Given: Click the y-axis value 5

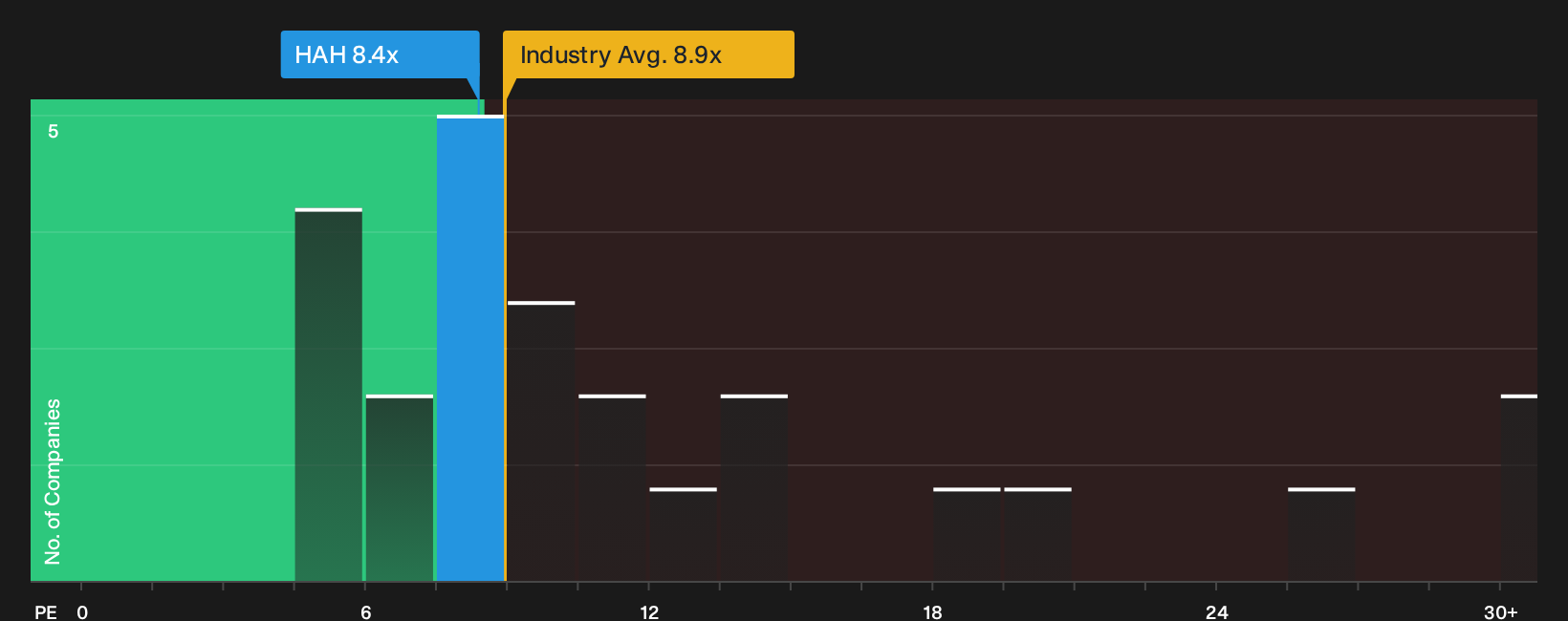Looking at the screenshot, I should pos(54,131).
